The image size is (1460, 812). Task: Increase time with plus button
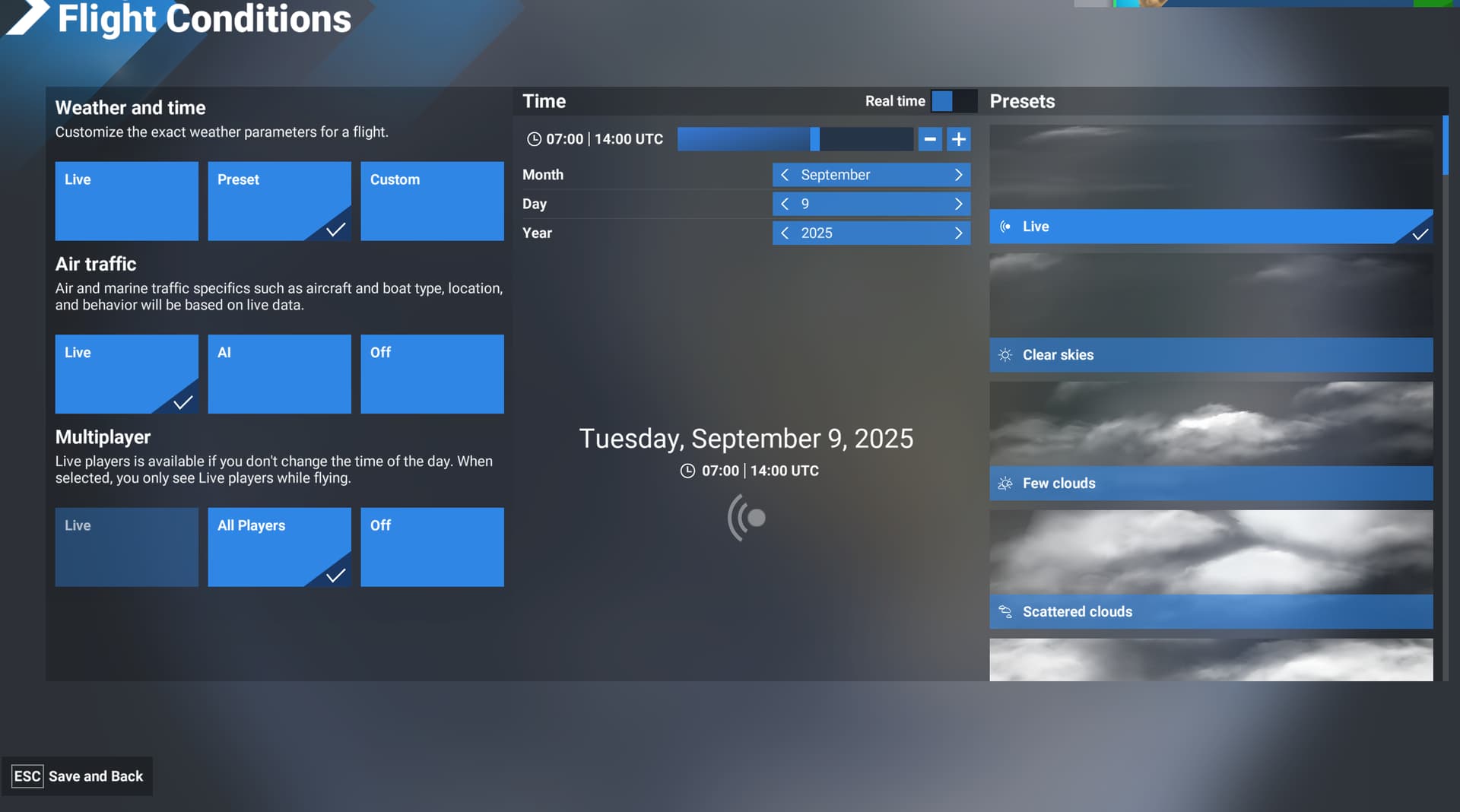959,139
